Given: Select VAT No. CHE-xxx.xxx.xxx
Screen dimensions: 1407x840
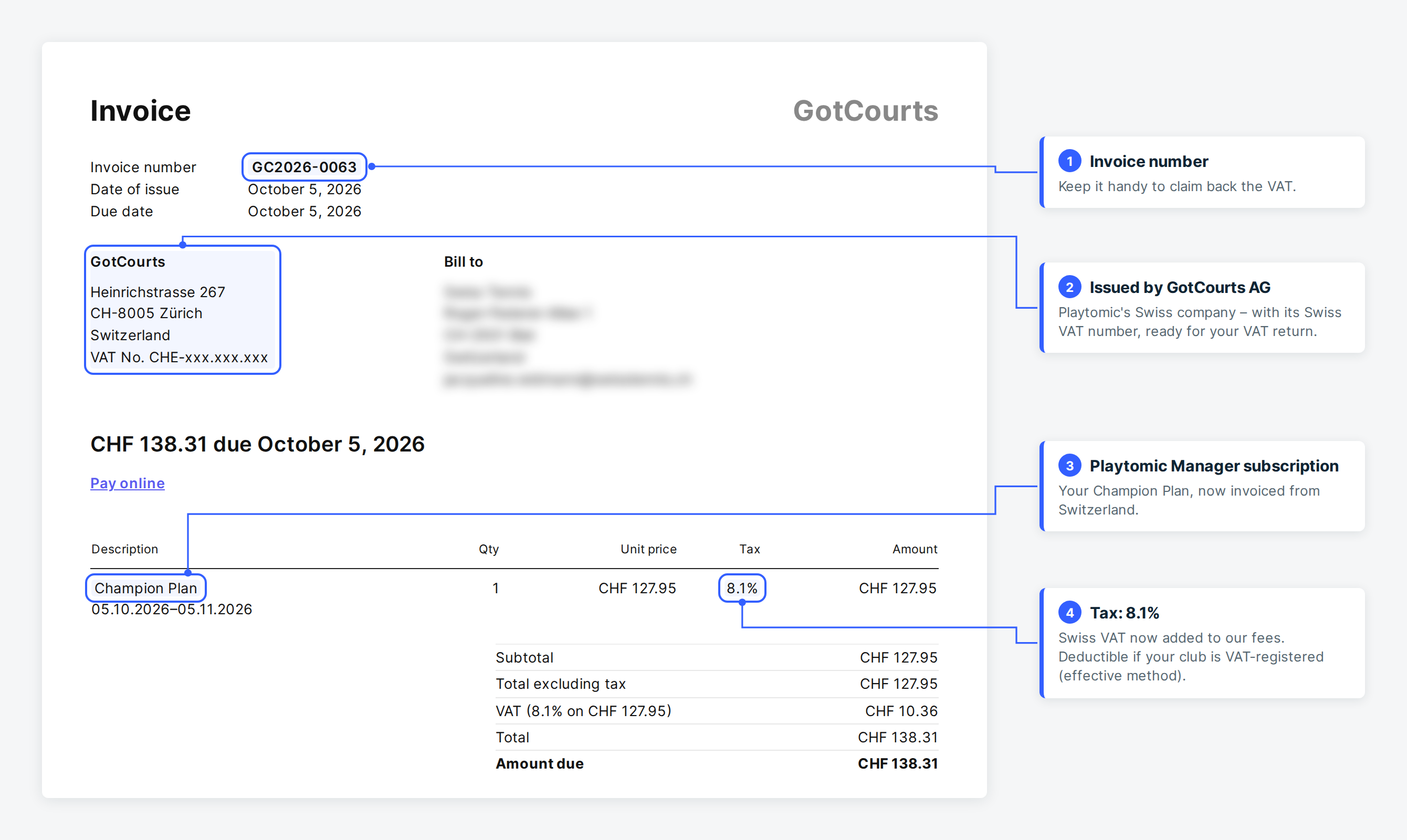Looking at the screenshot, I should (x=180, y=357).
